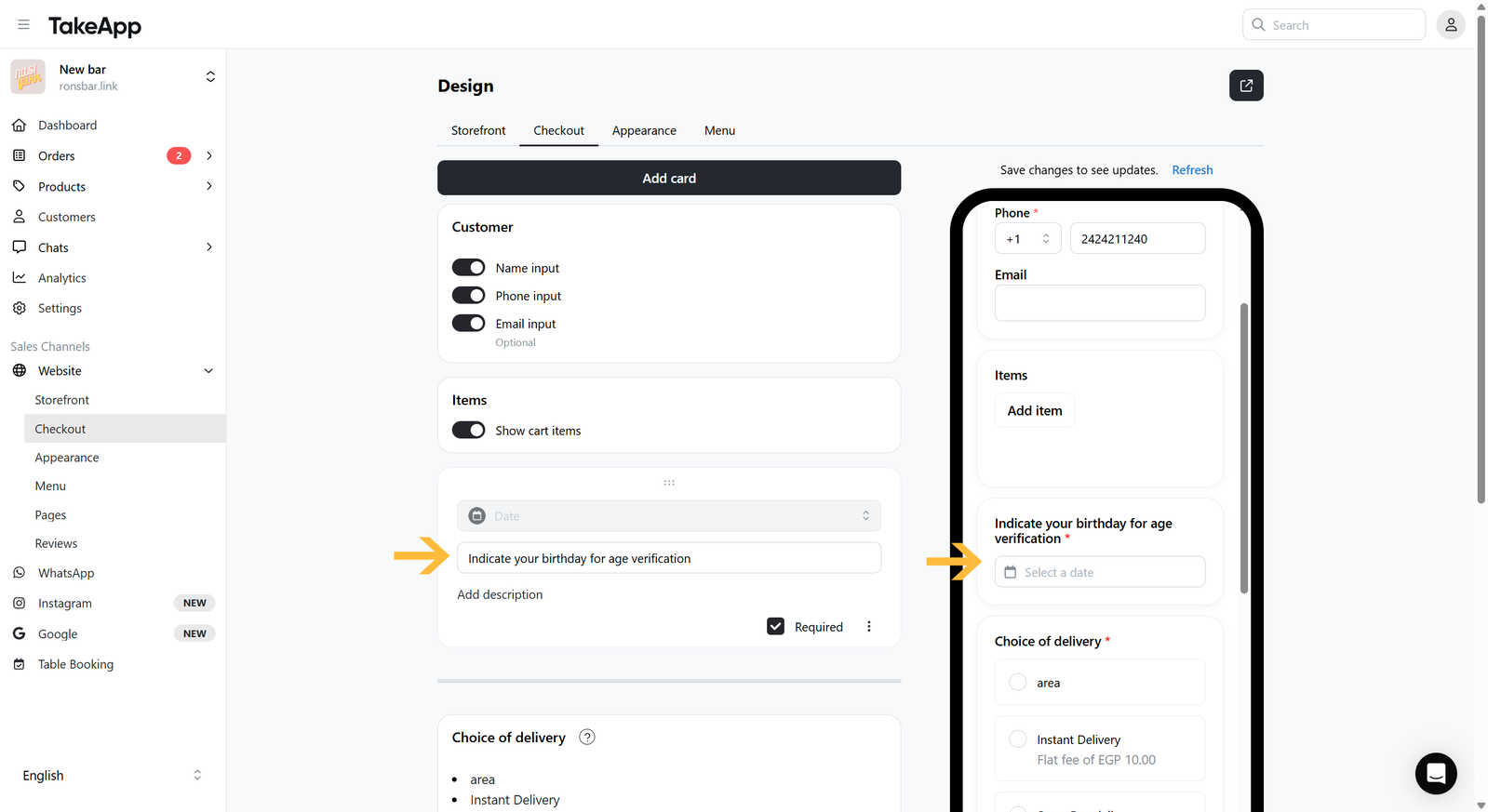Click the NEW badge next to Instagram
The width and height of the screenshot is (1488, 812).
coord(194,603)
